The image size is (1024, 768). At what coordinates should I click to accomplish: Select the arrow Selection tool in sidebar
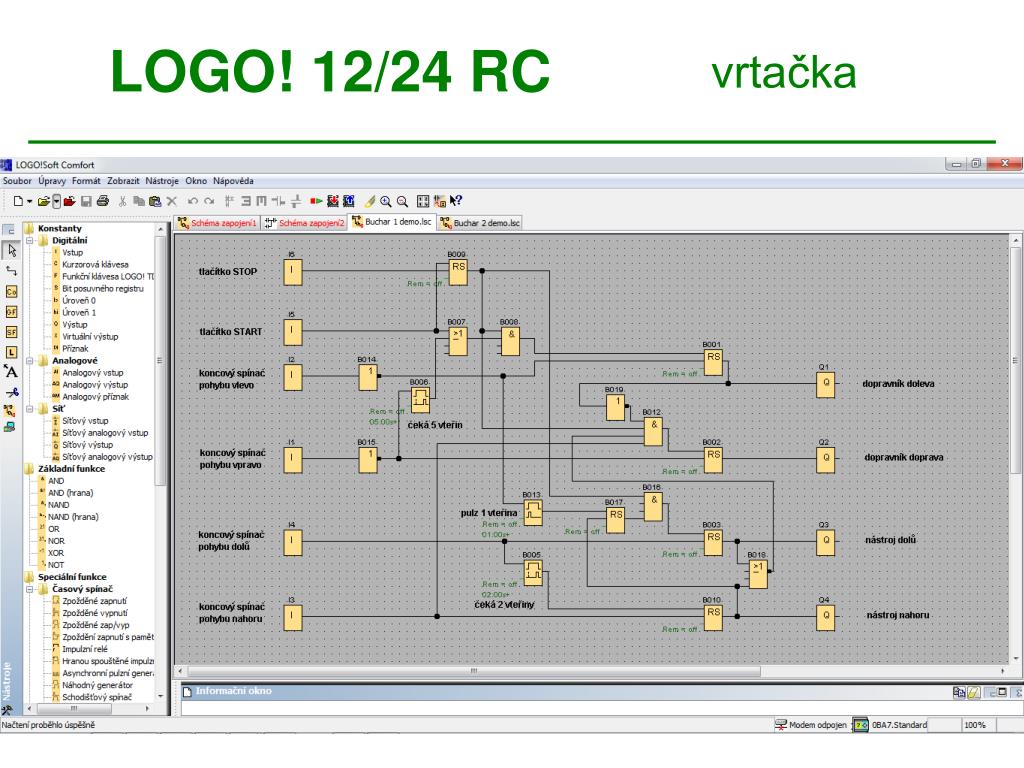(x=11, y=250)
